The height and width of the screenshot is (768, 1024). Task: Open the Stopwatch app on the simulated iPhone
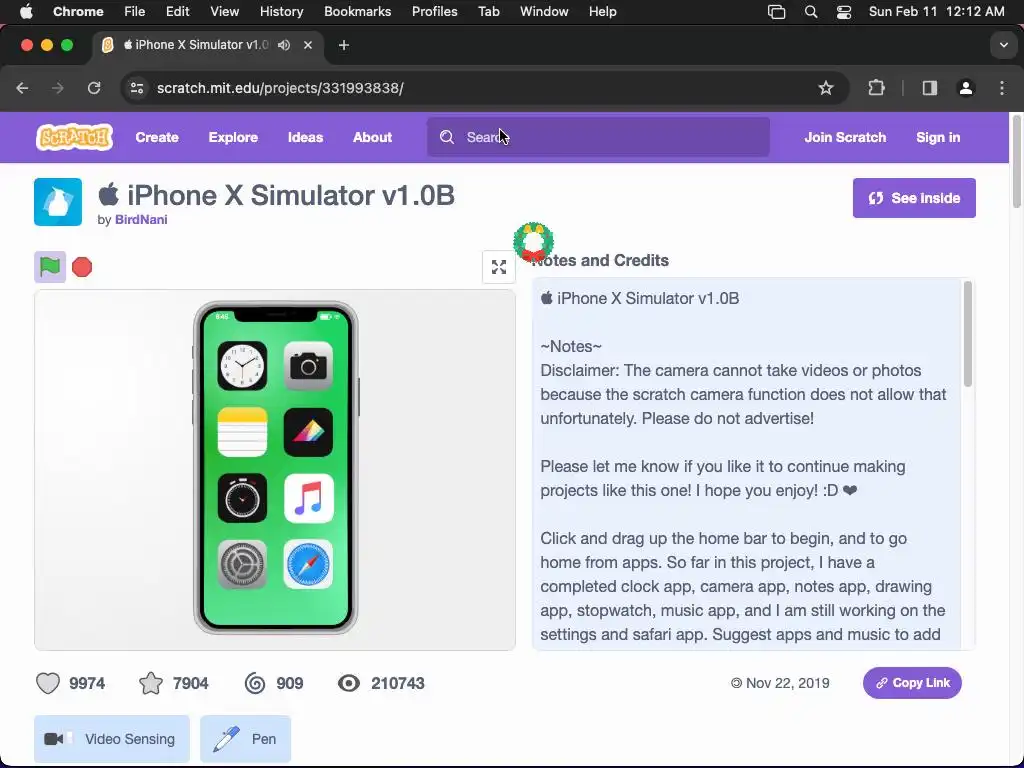(x=242, y=498)
